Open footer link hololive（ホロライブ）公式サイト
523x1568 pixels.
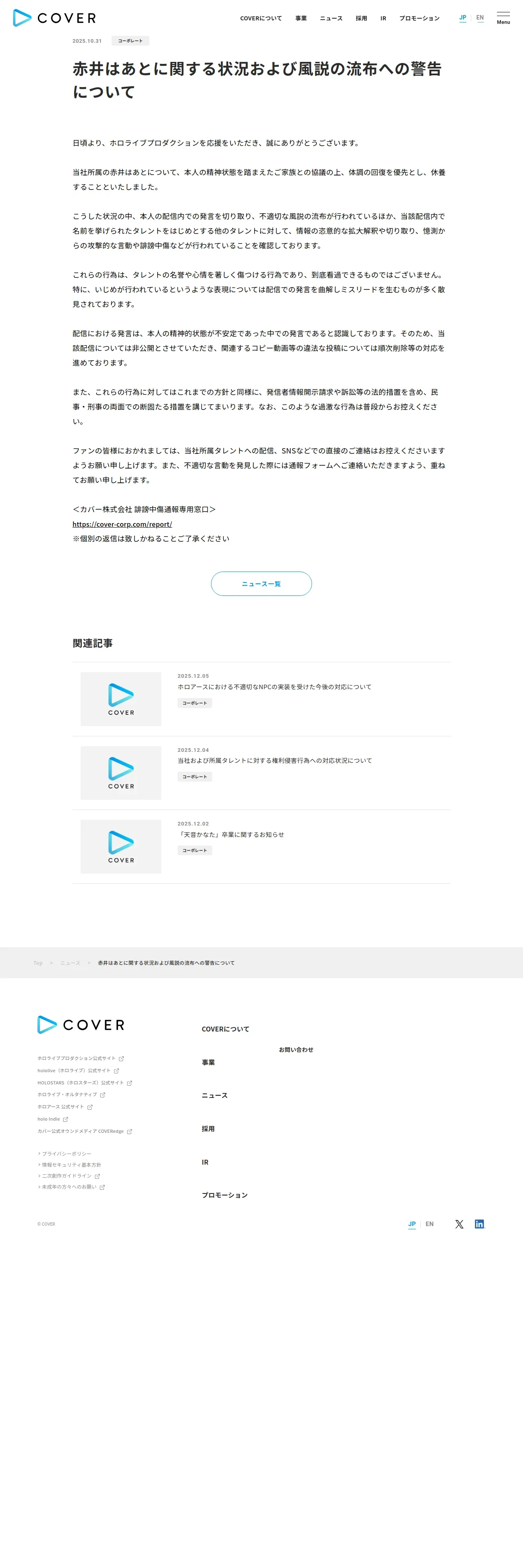(74, 1071)
